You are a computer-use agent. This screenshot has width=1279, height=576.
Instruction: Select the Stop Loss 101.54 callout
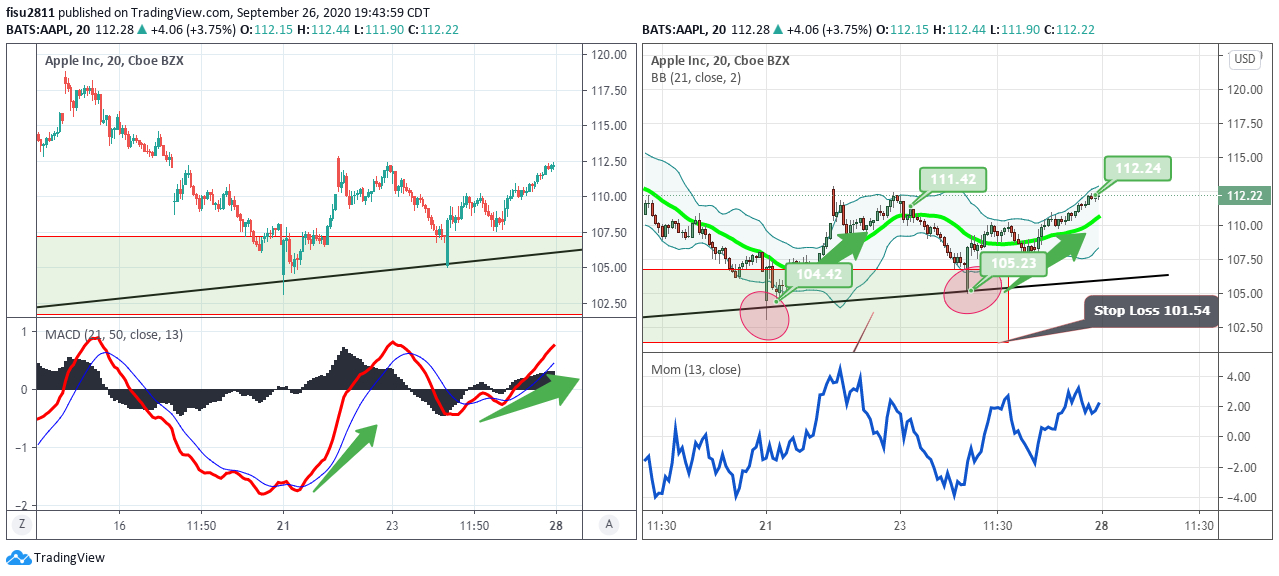(1151, 311)
